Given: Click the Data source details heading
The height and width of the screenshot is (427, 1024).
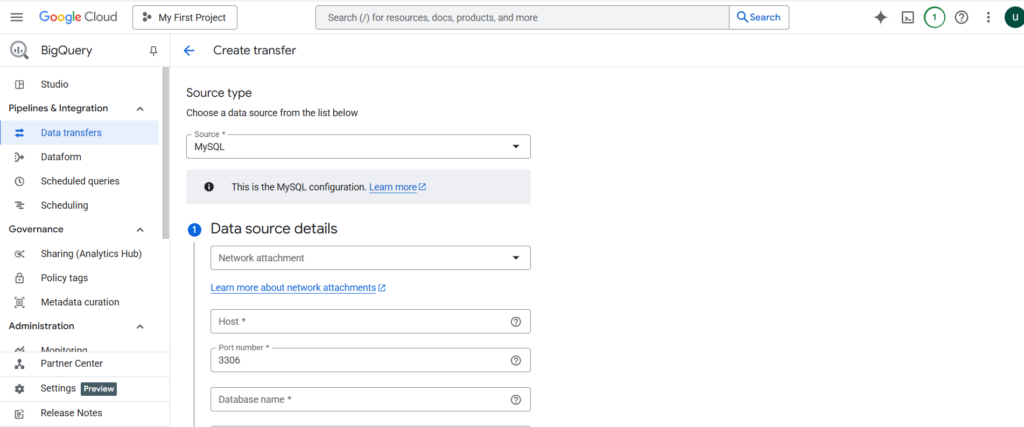Looking at the screenshot, I should coord(274,229).
